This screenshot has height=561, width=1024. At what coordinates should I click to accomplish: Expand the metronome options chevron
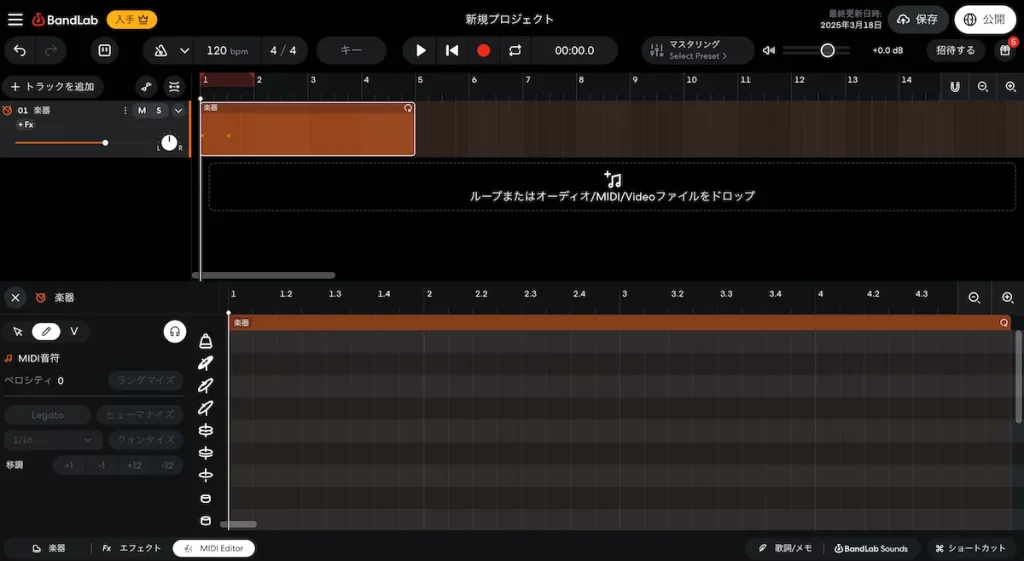[185, 50]
